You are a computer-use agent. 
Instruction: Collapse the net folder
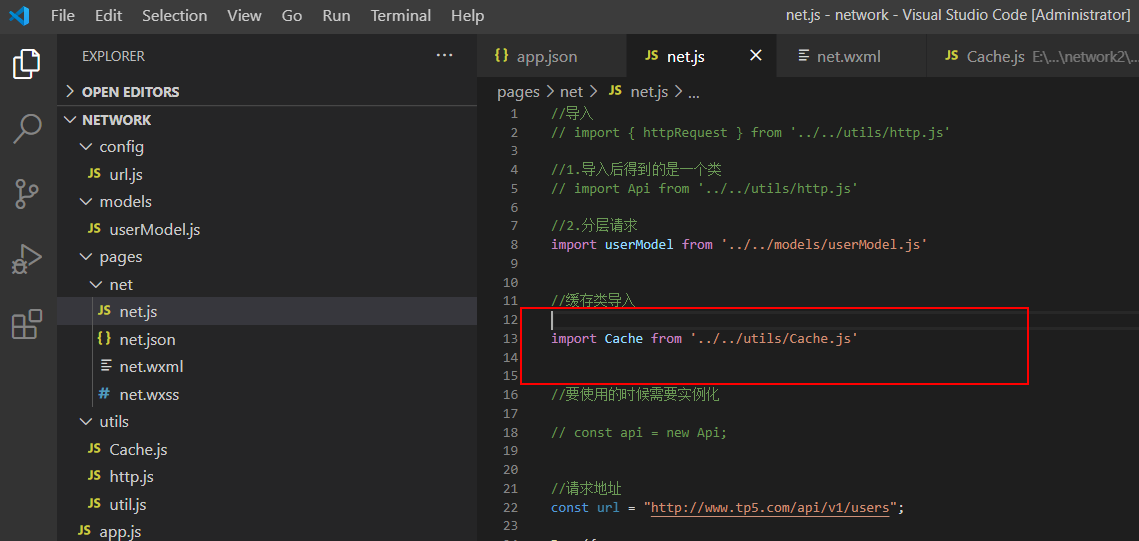pyautogui.click(x=267, y=285)
